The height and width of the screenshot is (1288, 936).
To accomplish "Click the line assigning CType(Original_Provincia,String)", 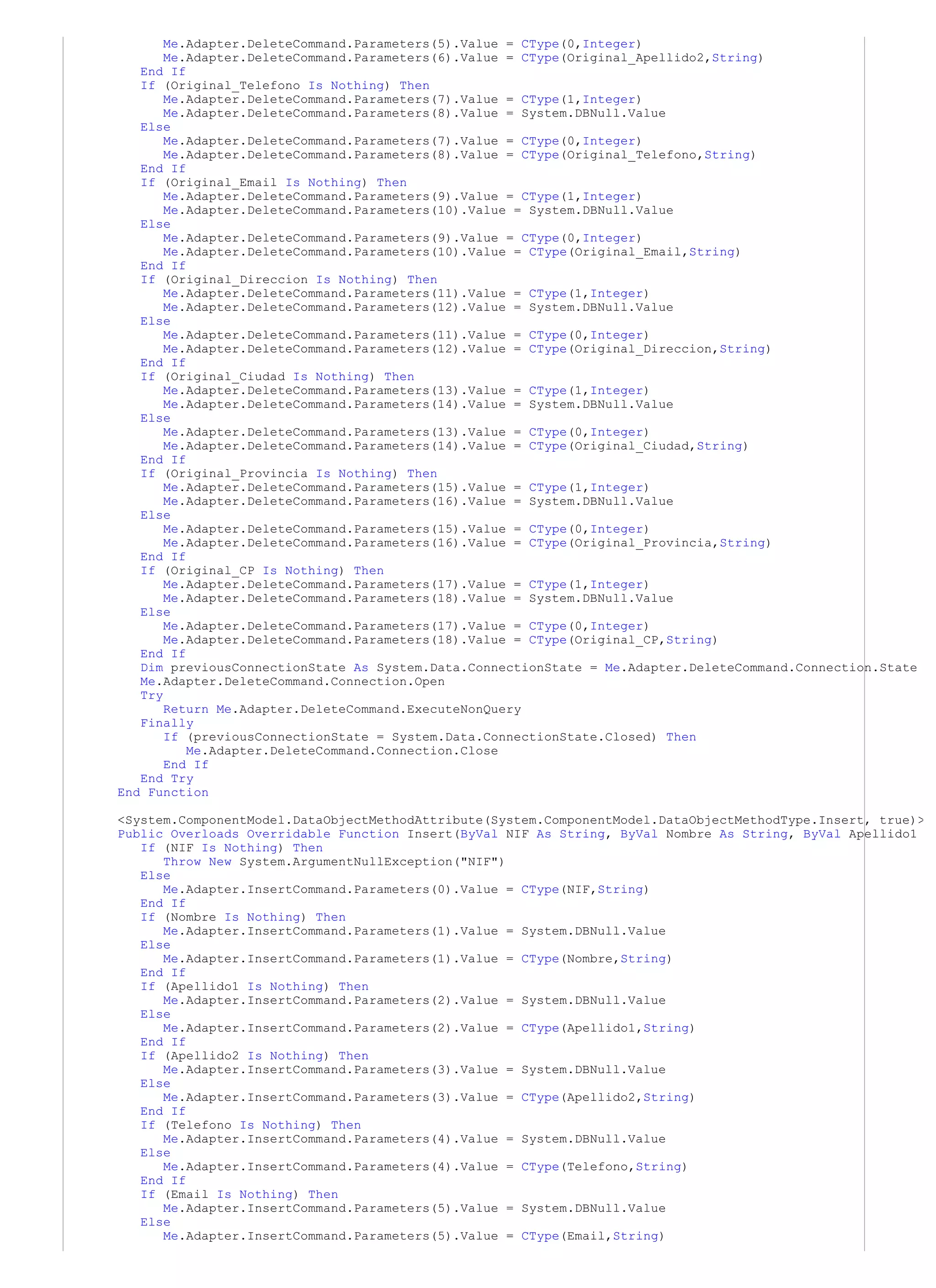I will [x=467, y=544].
